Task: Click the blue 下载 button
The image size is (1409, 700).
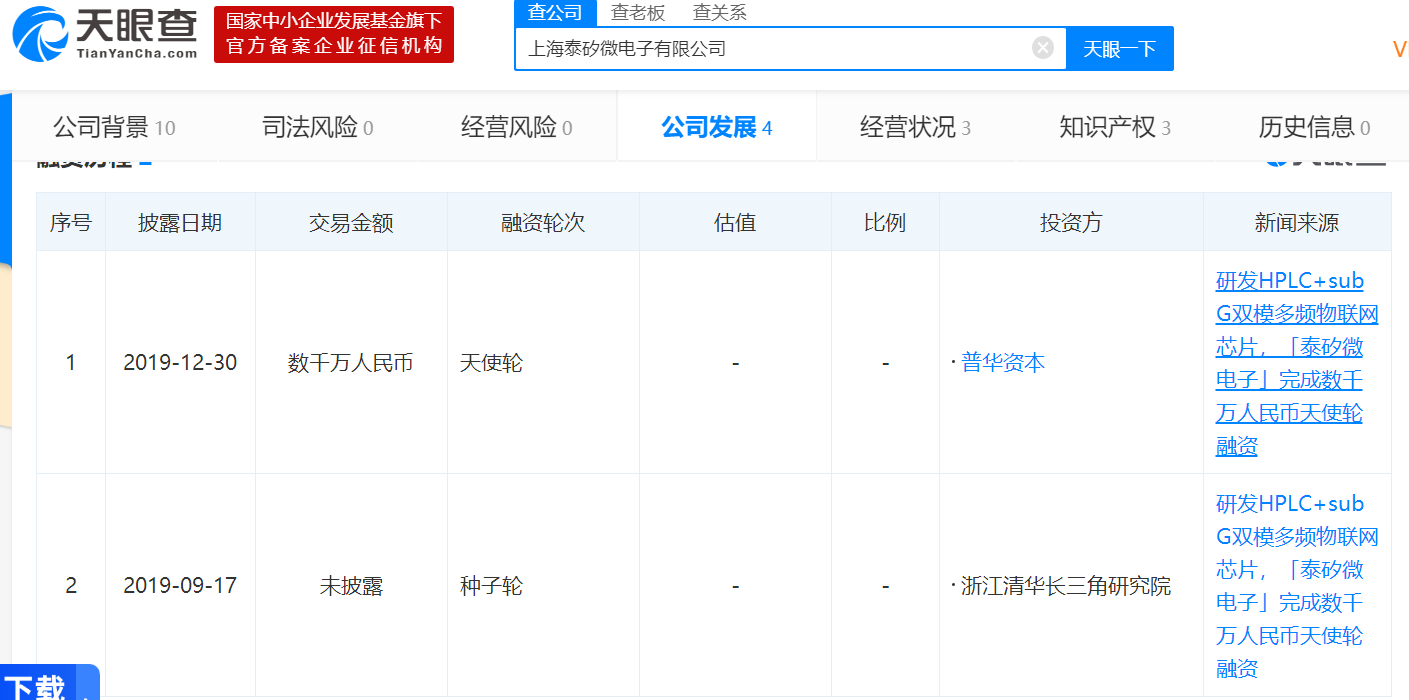Action: [50, 683]
